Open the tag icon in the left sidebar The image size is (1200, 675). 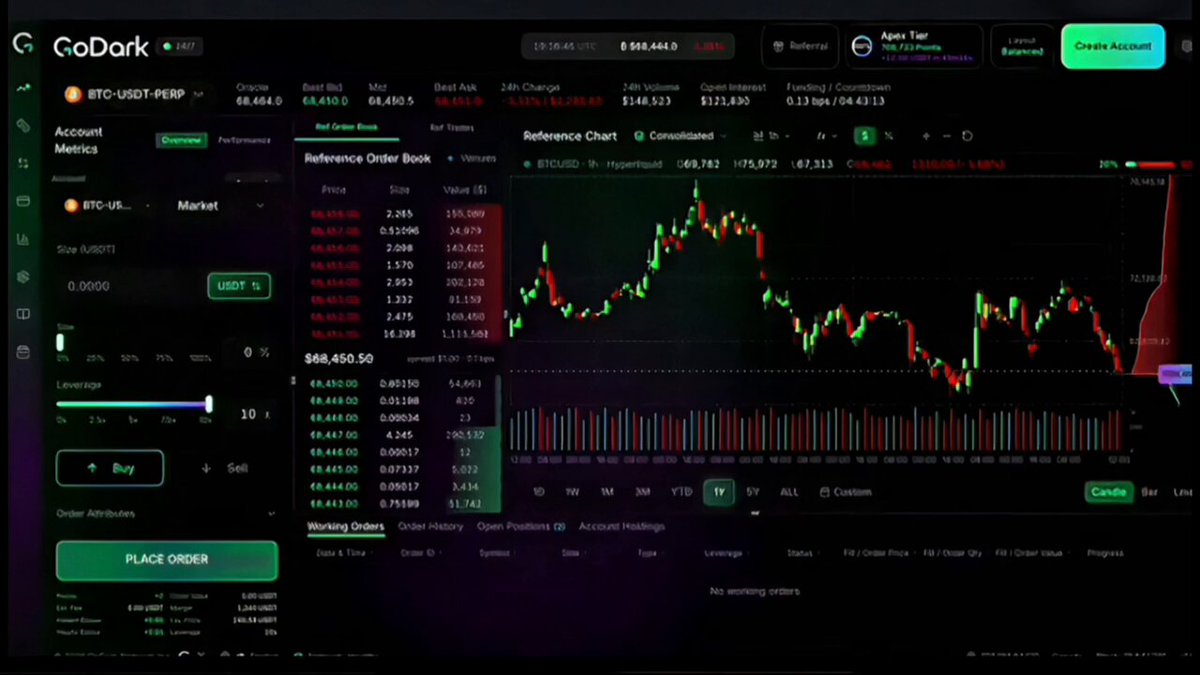[x=23, y=126]
